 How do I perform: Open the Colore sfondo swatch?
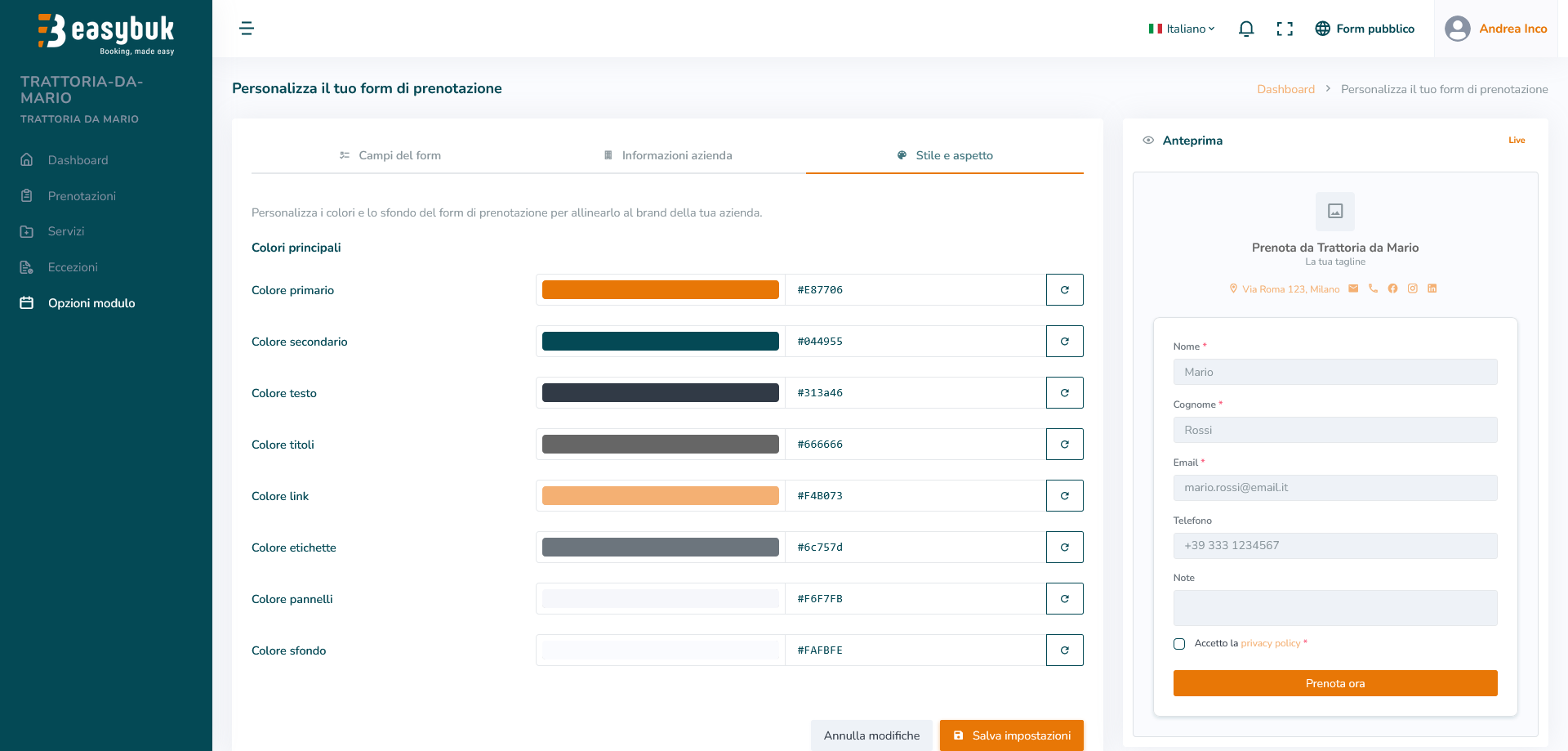pyautogui.click(x=661, y=650)
